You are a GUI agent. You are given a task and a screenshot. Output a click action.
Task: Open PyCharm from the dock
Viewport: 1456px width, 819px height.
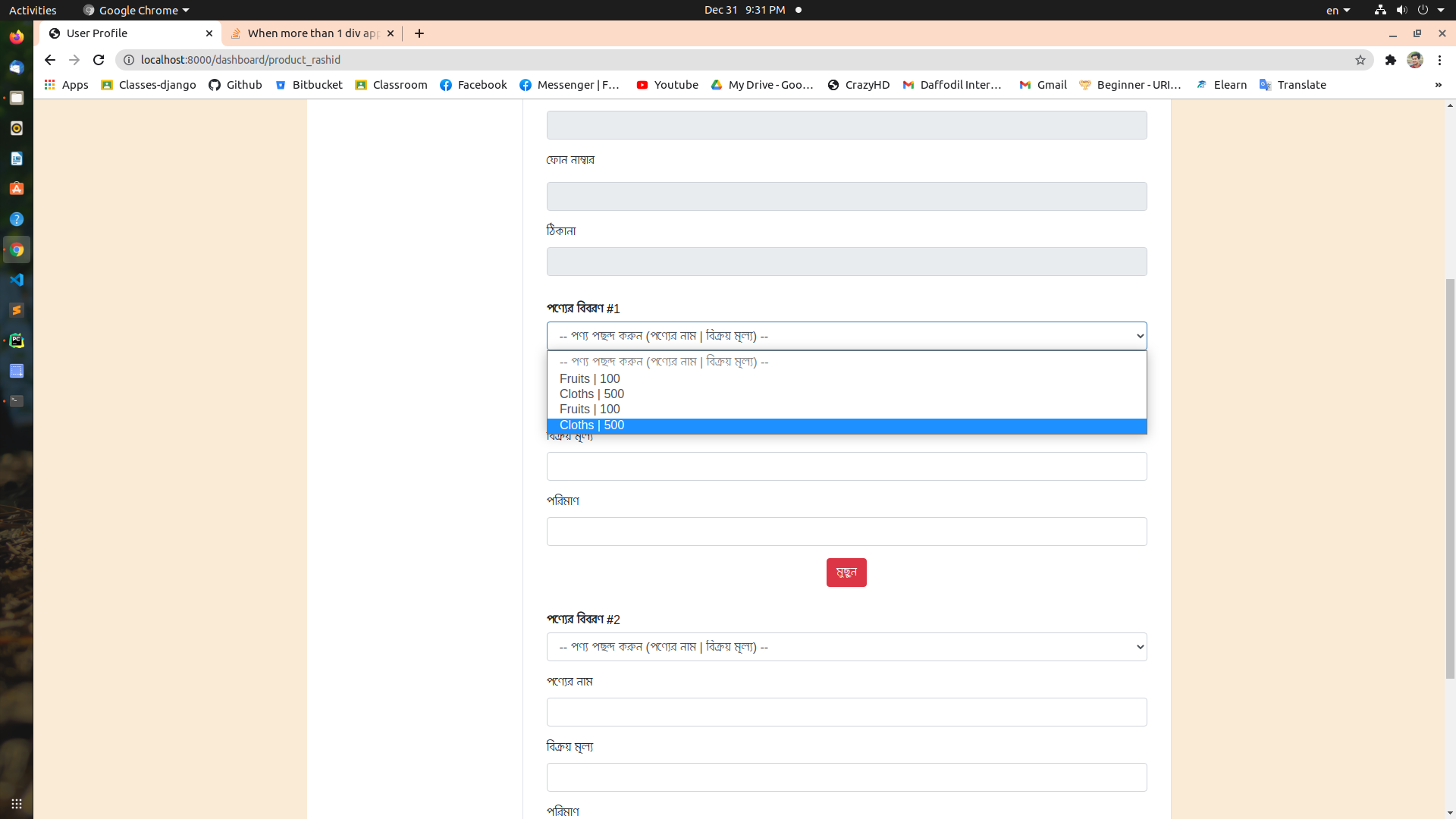pyautogui.click(x=17, y=340)
